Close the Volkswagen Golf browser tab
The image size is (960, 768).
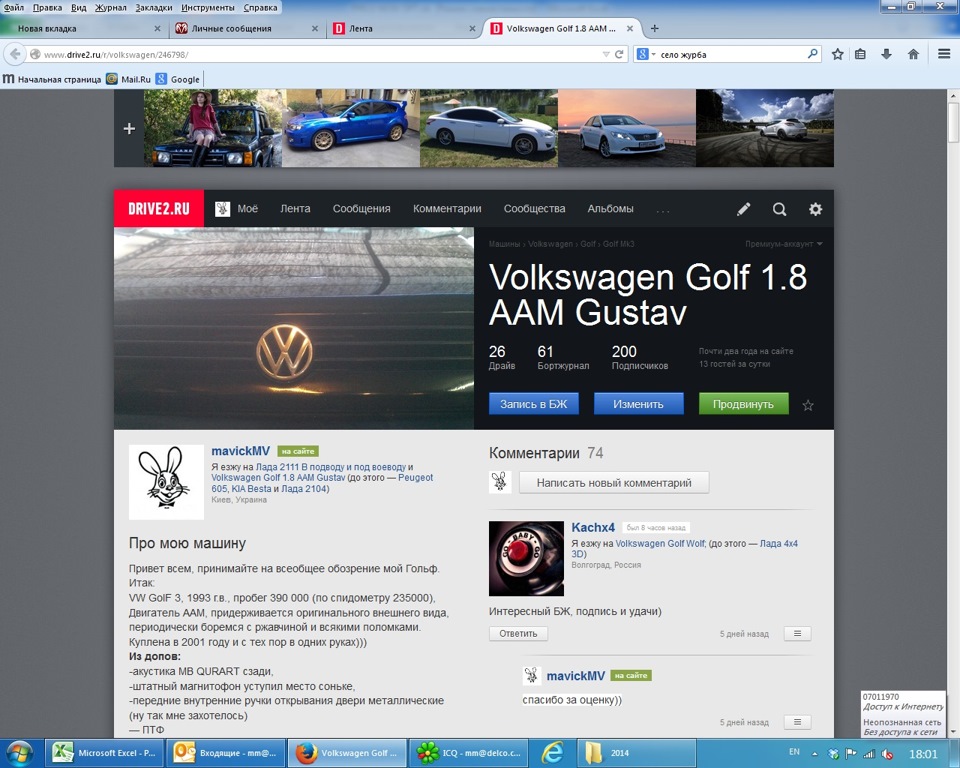point(629,28)
